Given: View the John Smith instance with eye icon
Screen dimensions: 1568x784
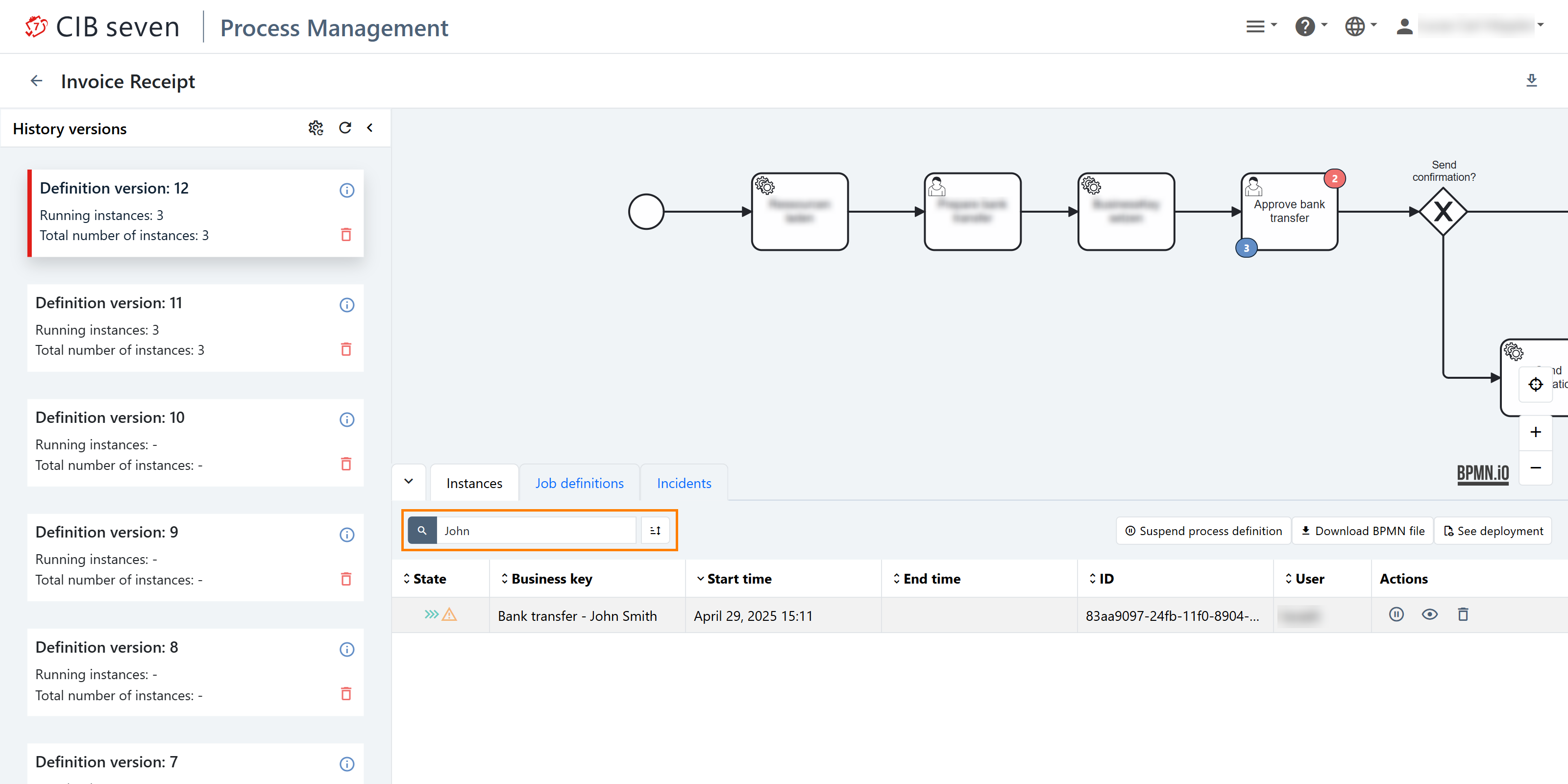Looking at the screenshot, I should click(1429, 614).
